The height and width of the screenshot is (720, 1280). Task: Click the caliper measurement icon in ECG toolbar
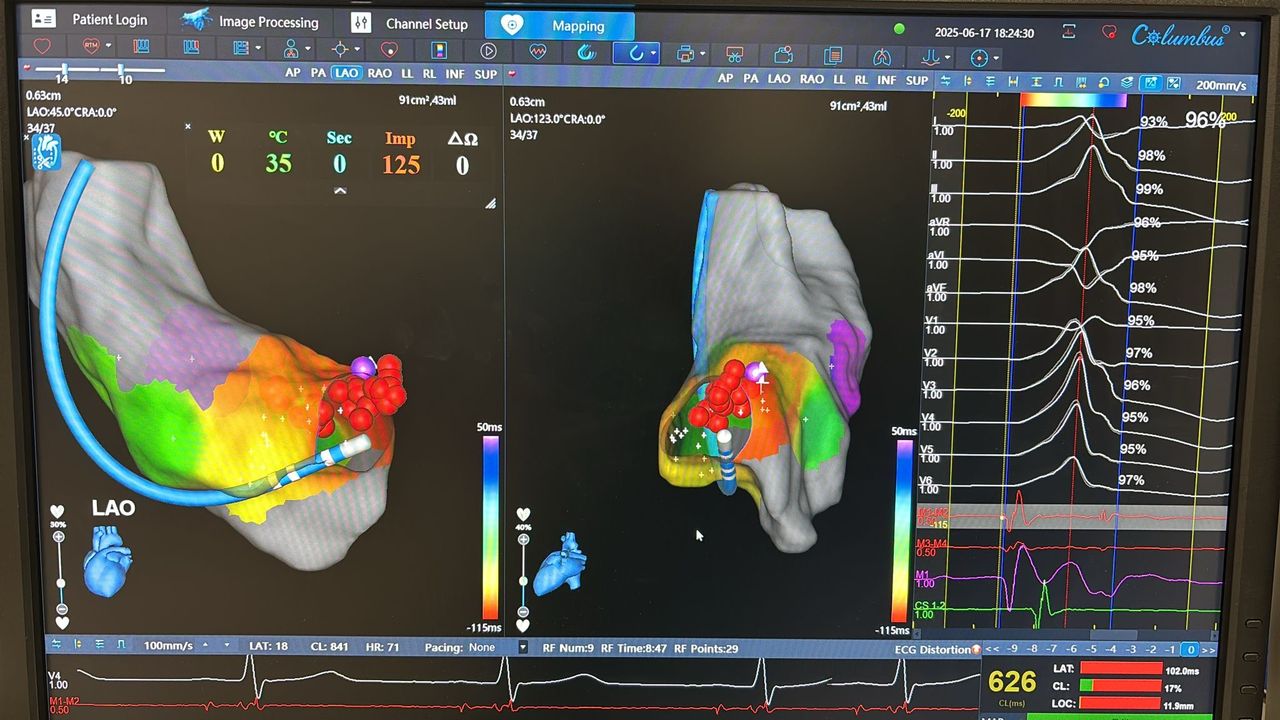pos(1015,83)
